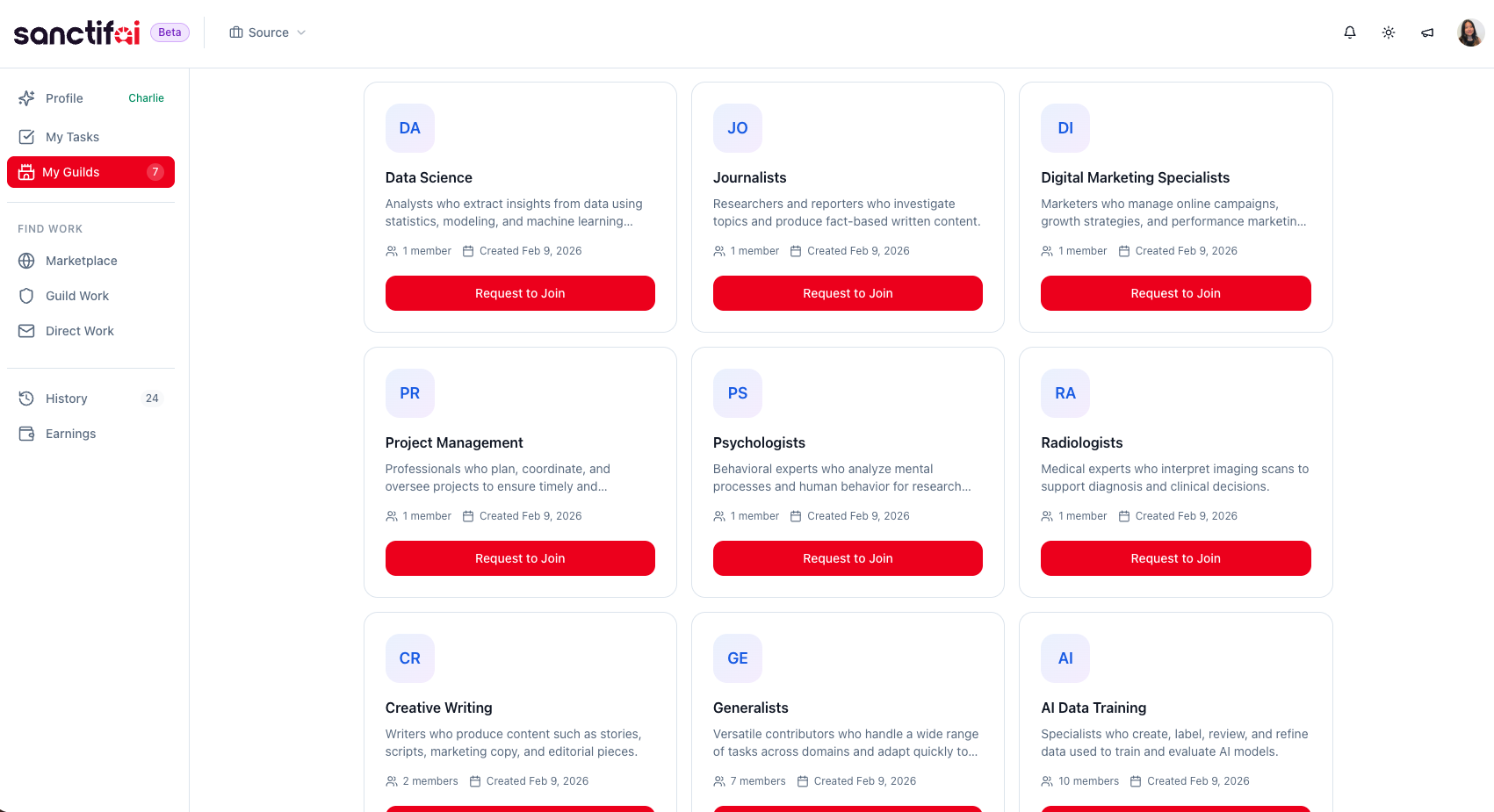This screenshot has width=1494, height=812.
Task: Open Earnings wallet icon
Action: 26,434
